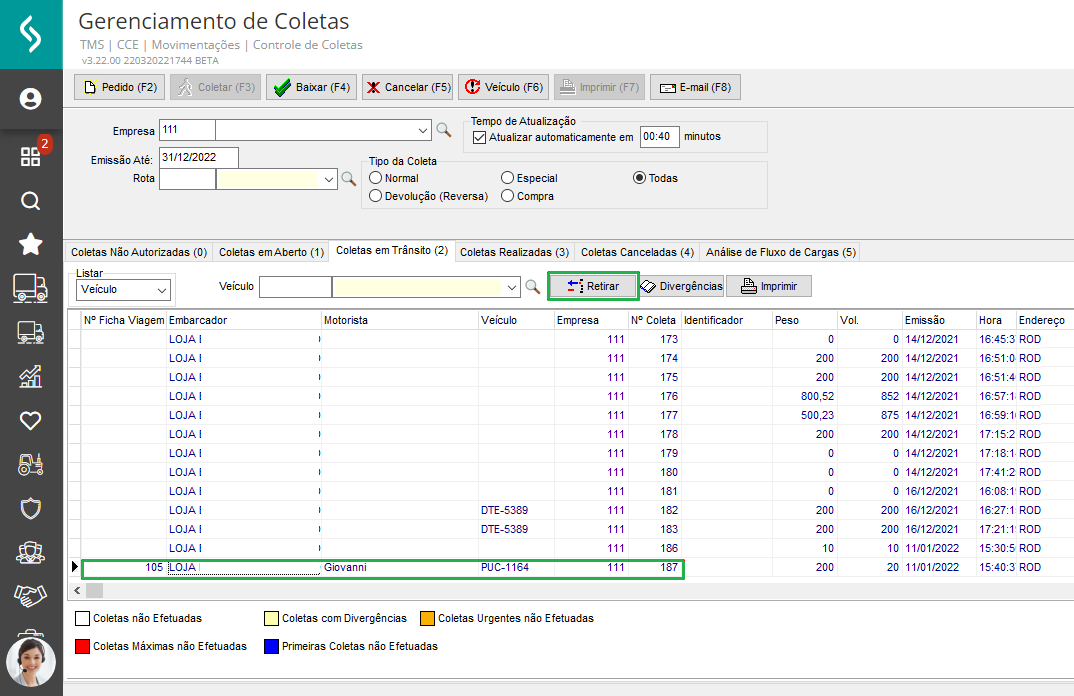Click the update time minutes field
This screenshot has width=1074, height=696.
click(660, 137)
